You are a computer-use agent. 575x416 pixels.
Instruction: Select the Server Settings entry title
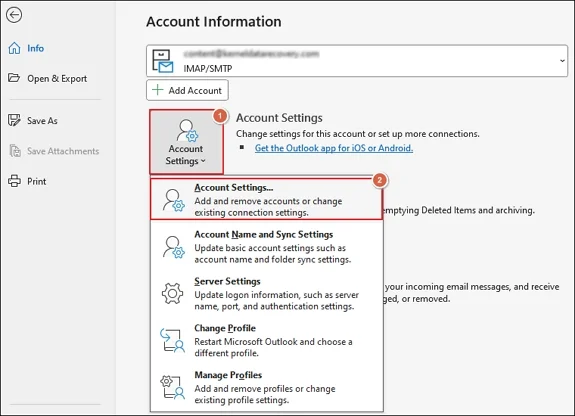227,281
